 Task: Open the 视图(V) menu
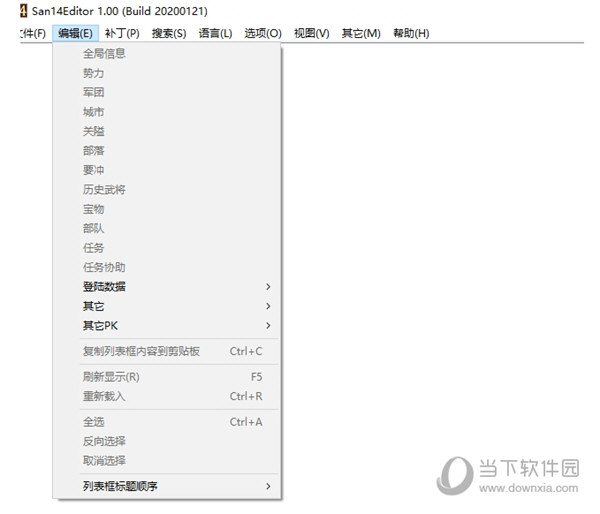(x=312, y=33)
